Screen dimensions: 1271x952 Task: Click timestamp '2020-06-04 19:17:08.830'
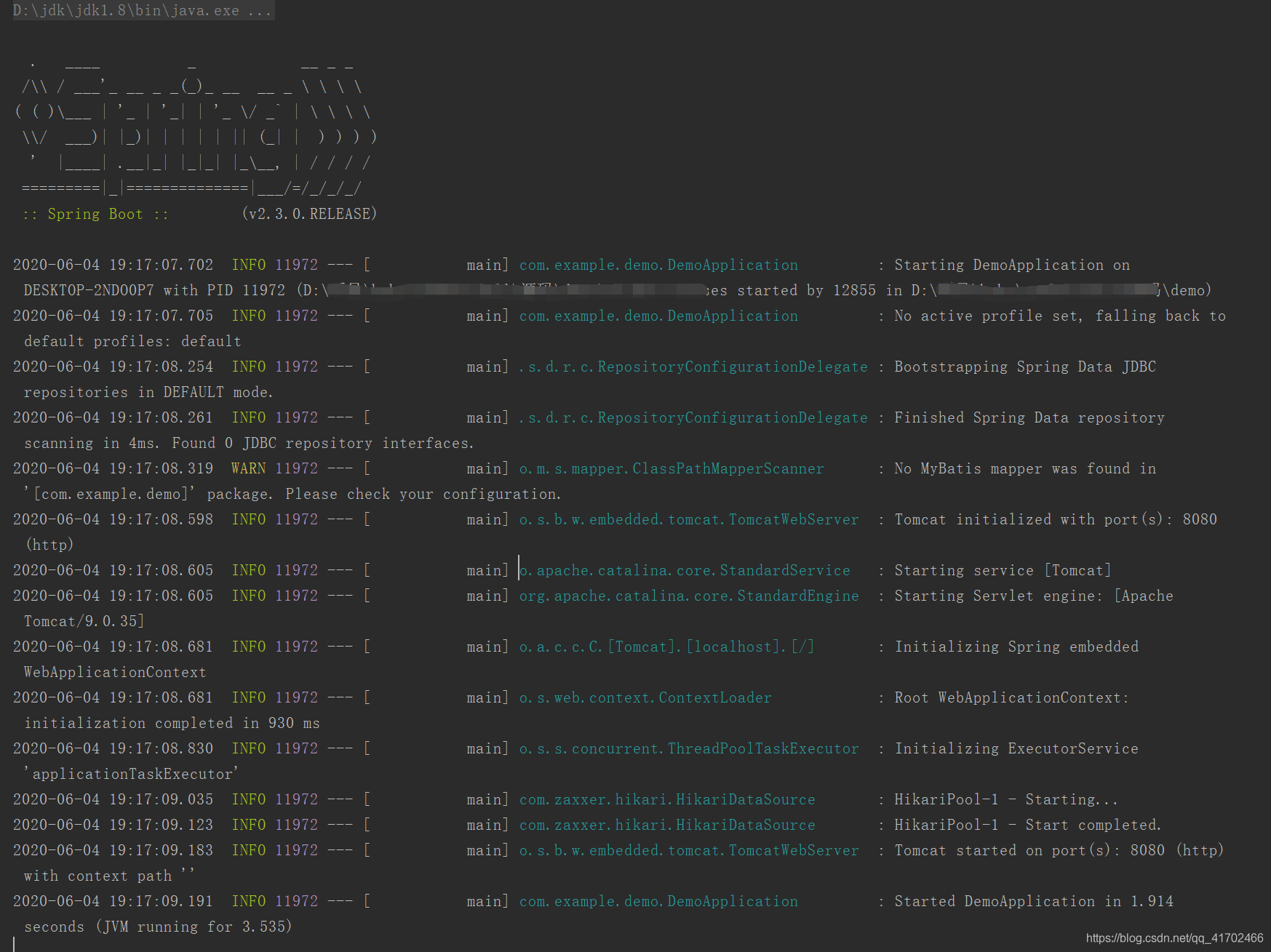click(x=113, y=748)
